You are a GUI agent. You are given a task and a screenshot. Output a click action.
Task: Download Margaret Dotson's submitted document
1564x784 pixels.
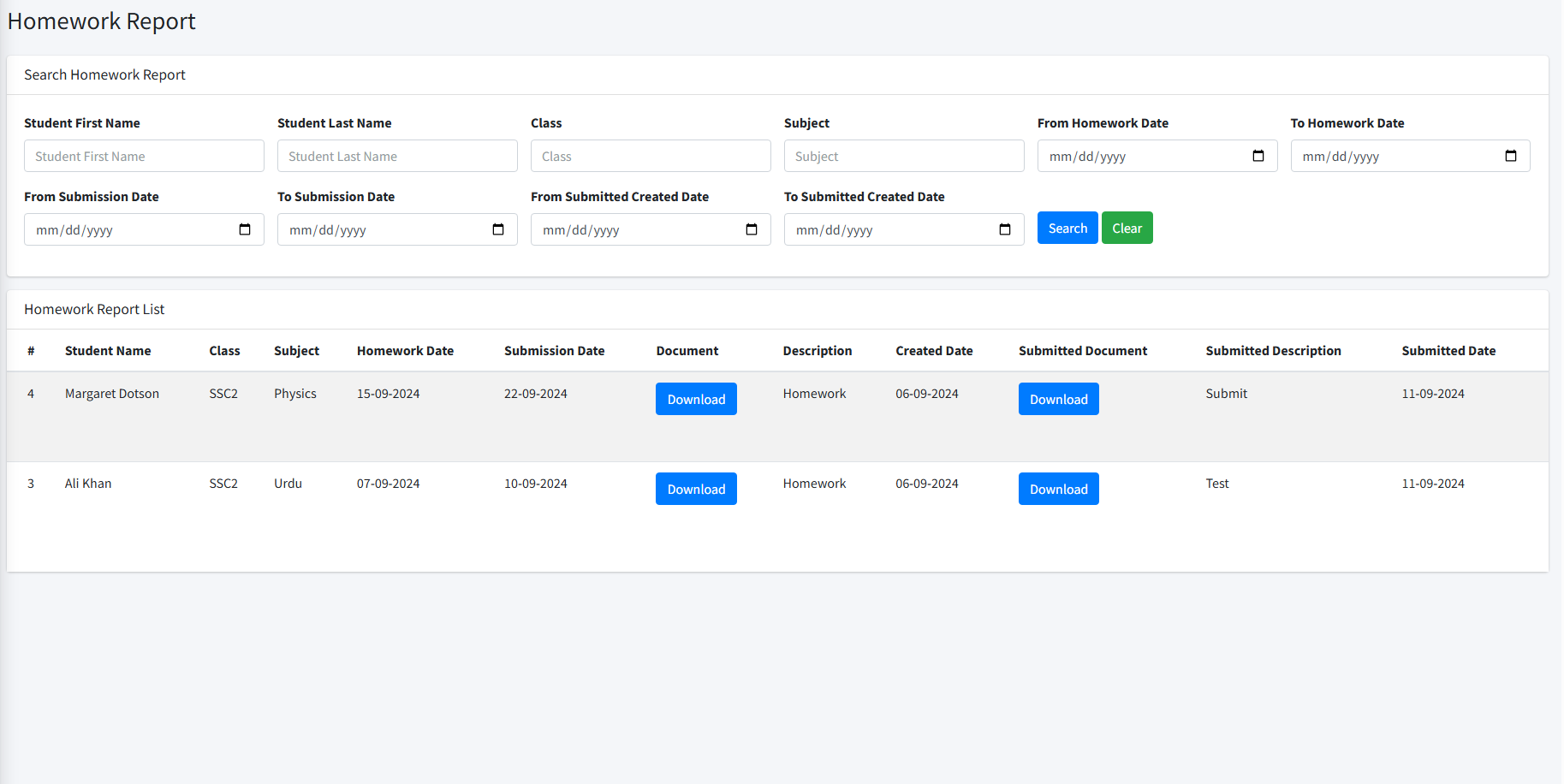point(1058,399)
